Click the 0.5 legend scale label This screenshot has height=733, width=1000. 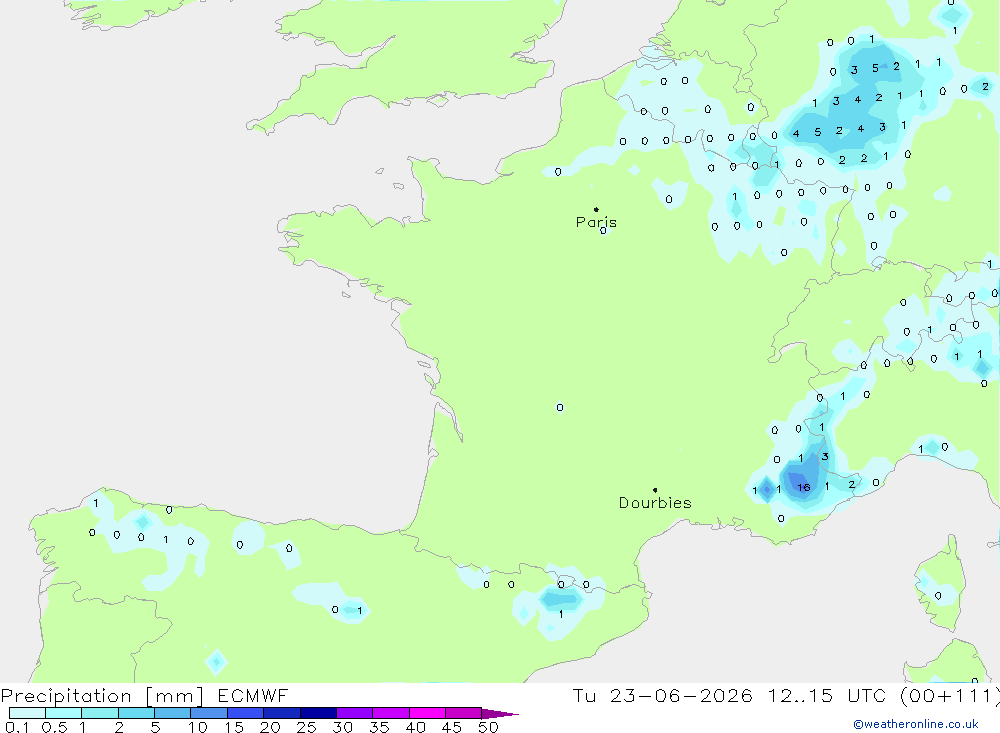[x=55, y=727]
